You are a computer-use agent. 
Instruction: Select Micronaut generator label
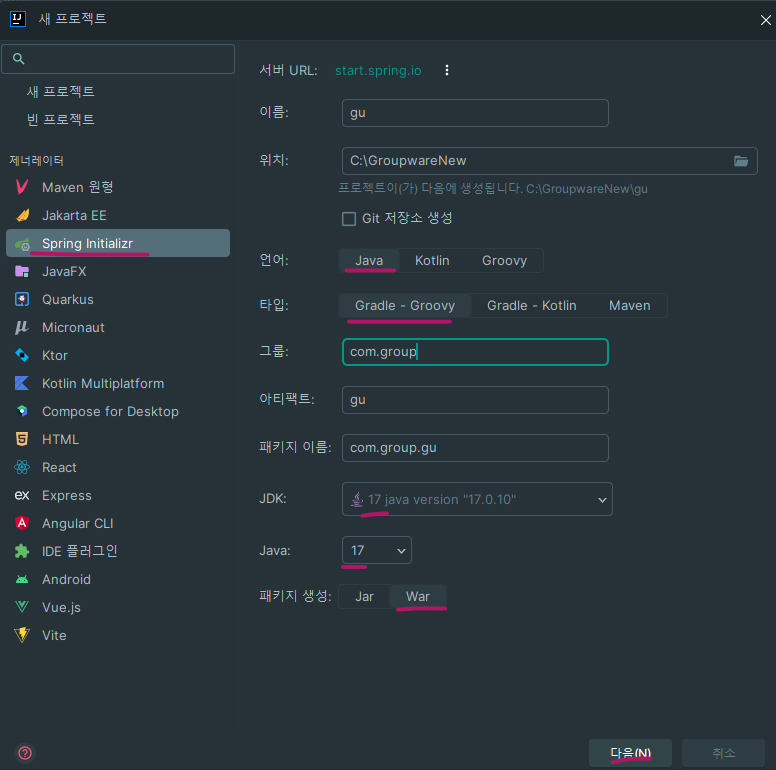coord(73,328)
